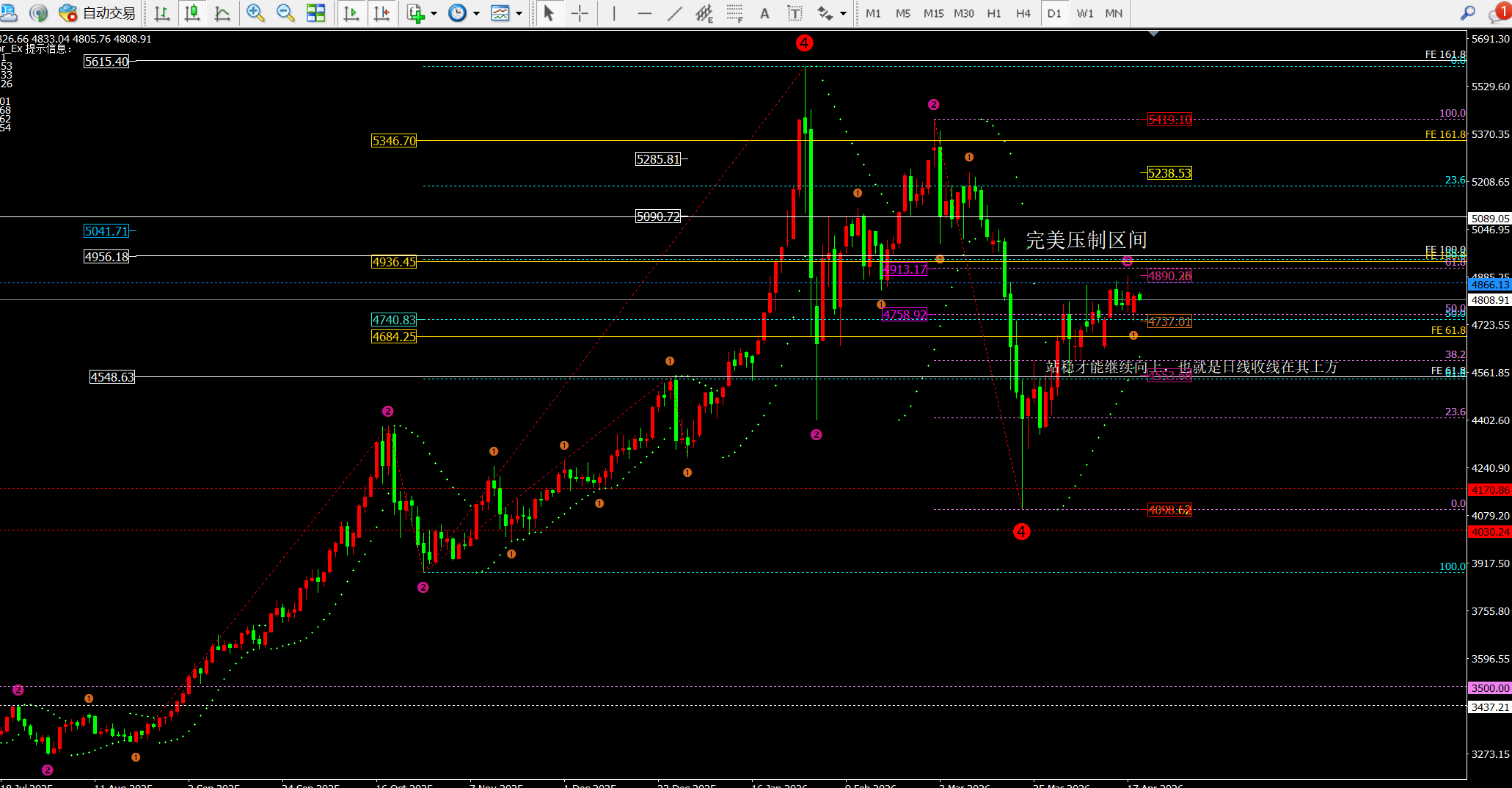This screenshot has width=1512, height=788.
Task: Switch to the W1 timeframe
Action: pyautogui.click(x=1084, y=13)
